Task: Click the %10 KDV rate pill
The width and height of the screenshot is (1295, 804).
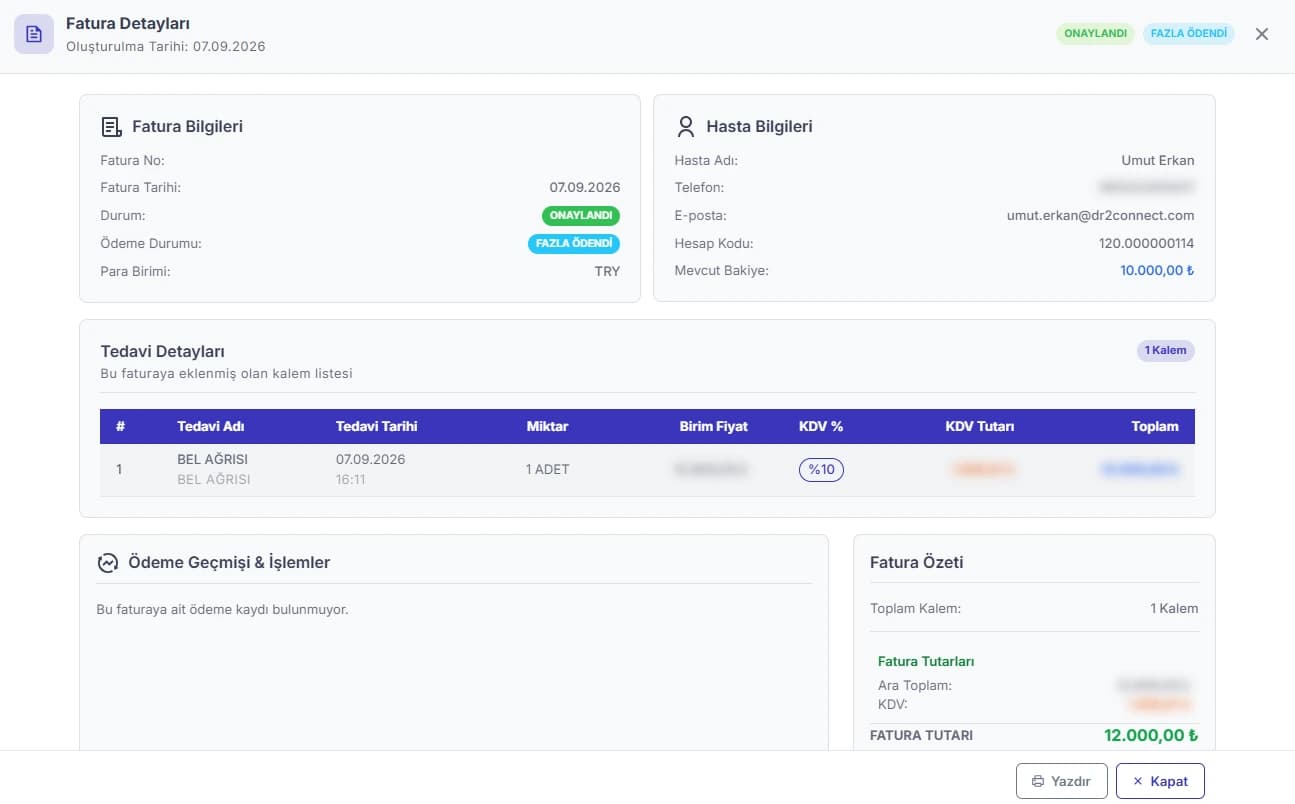Action: coord(821,469)
